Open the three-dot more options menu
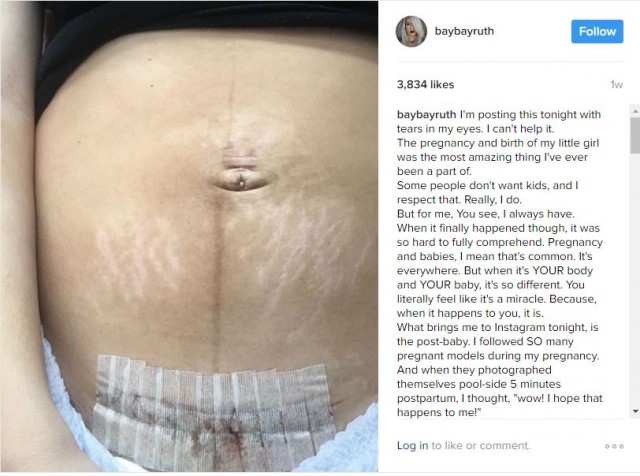 614,446
